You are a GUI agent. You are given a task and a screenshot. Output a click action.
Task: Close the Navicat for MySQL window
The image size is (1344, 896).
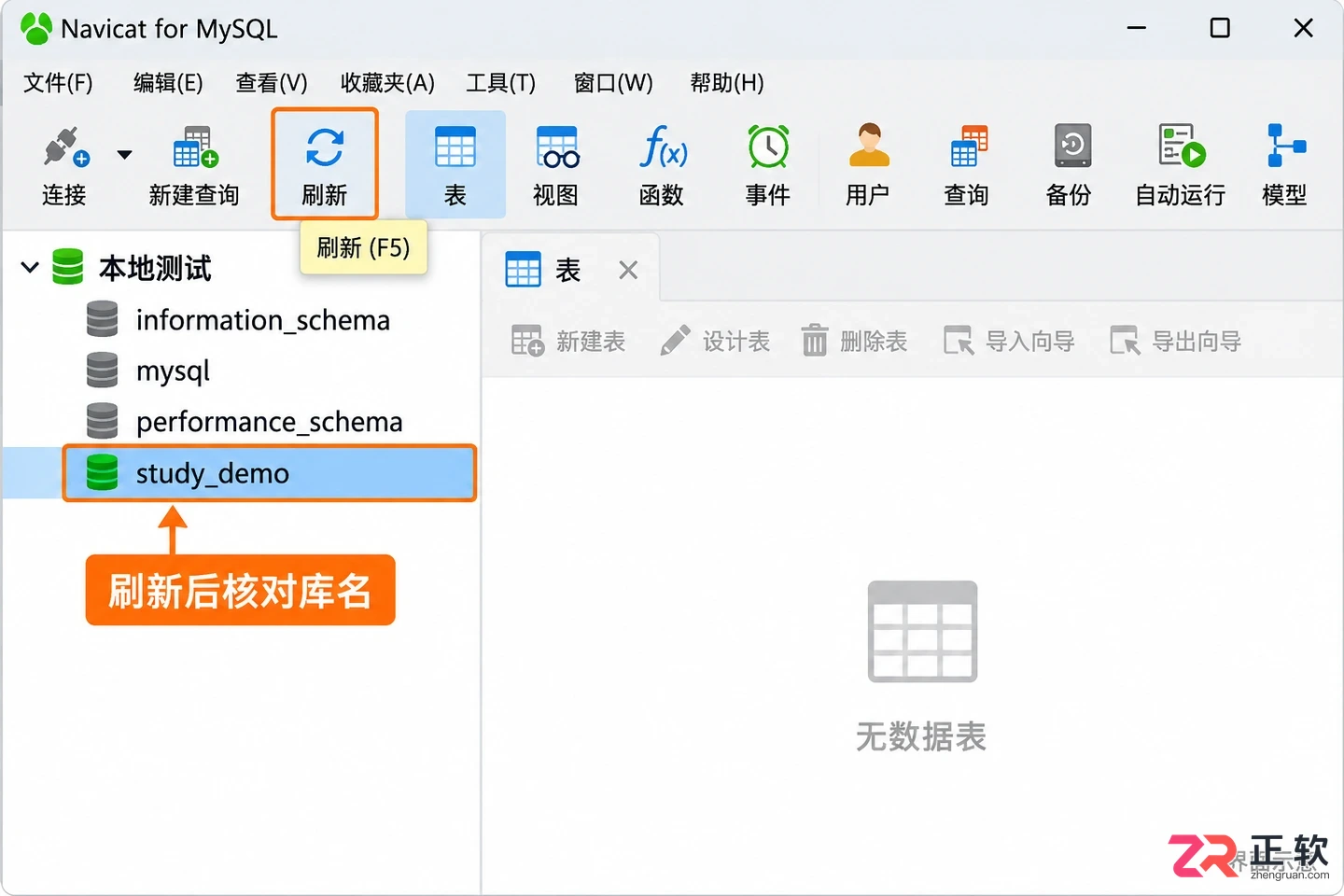click(1304, 28)
